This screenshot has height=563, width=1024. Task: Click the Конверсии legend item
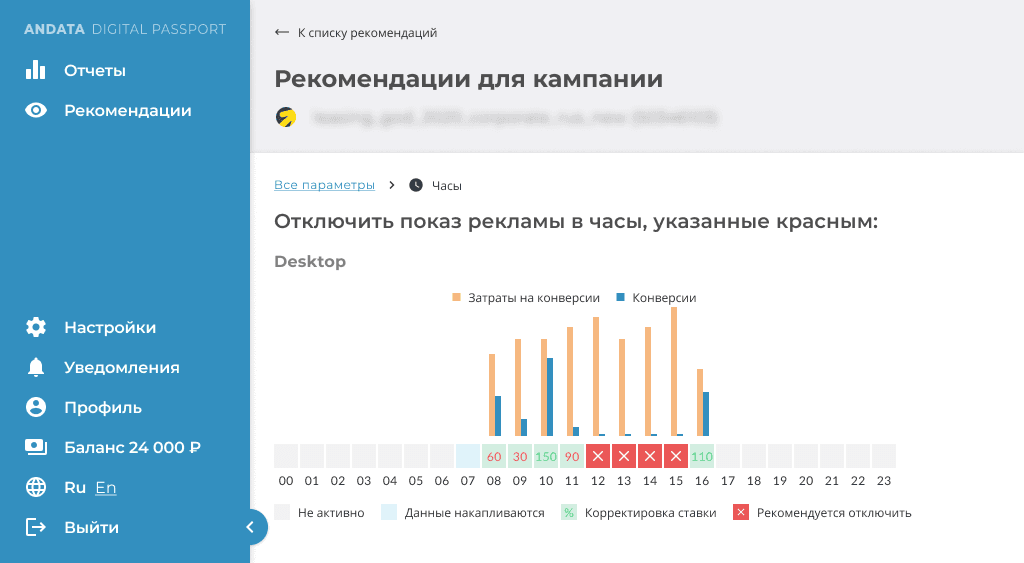656,297
